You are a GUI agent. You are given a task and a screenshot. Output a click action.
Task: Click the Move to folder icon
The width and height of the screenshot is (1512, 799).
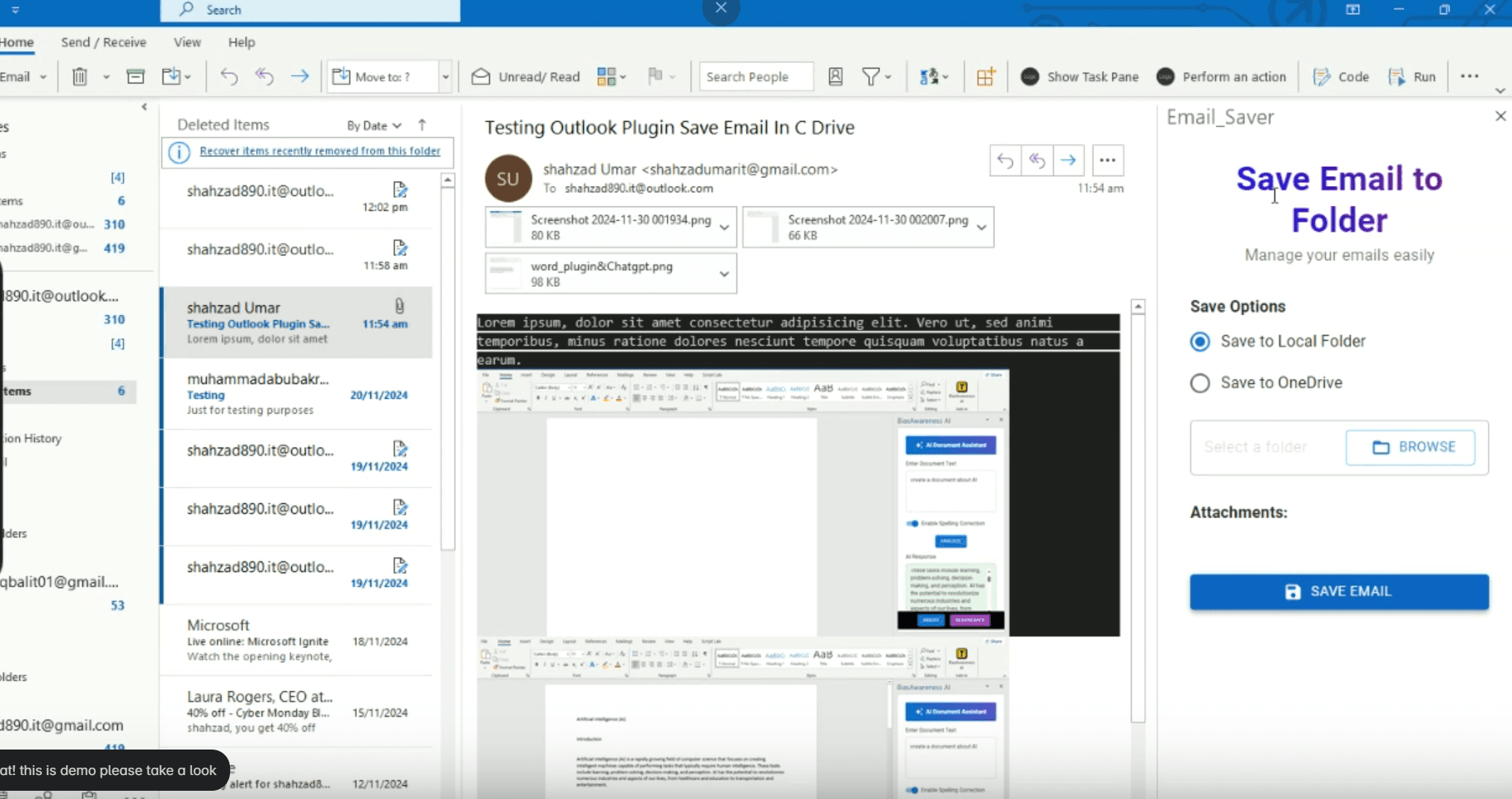pyautogui.click(x=171, y=77)
